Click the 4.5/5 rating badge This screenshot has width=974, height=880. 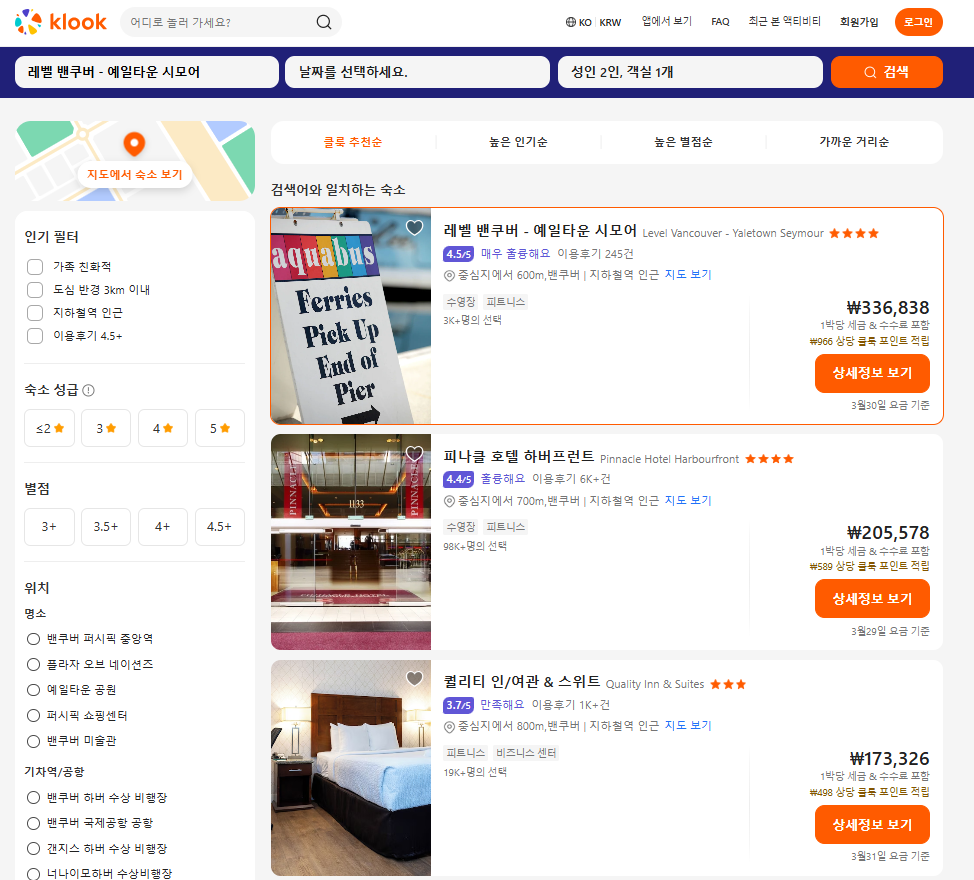click(x=458, y=254)
